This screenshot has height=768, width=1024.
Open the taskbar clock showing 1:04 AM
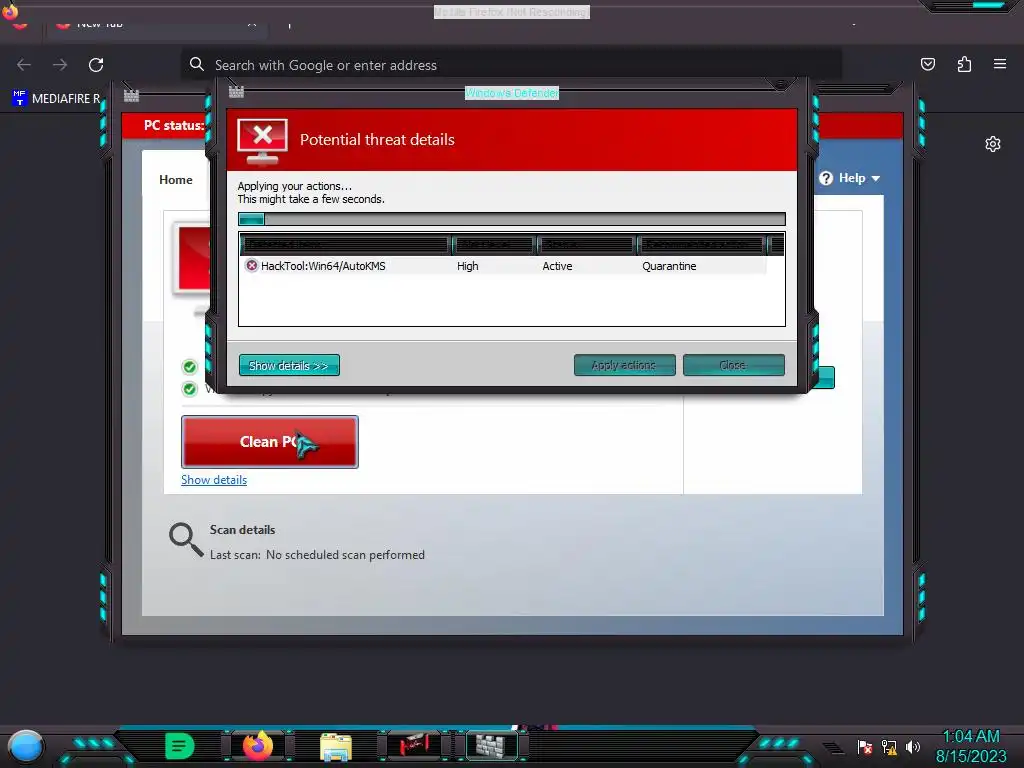[971, 746]
